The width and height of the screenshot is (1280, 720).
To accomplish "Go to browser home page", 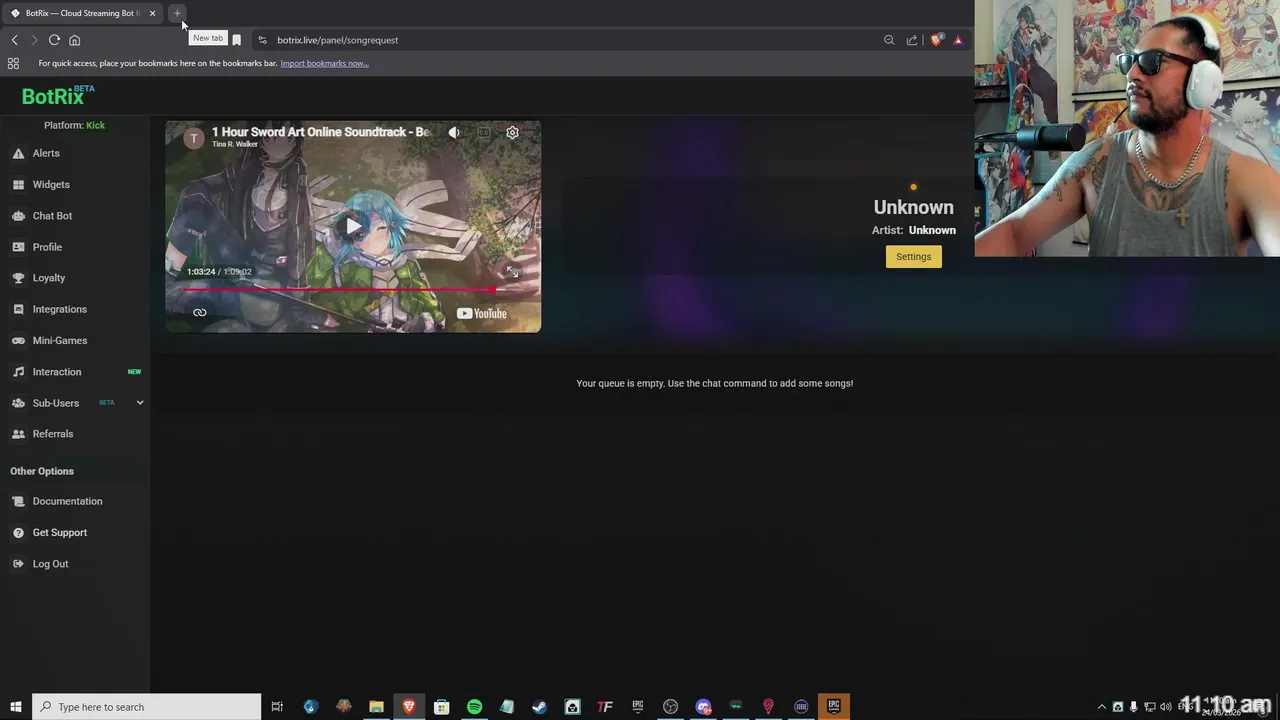I will (74, 40).
